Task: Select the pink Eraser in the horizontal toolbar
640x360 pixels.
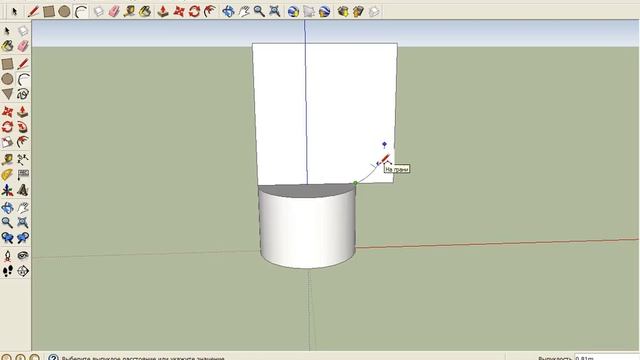Action: coord(114,11)
